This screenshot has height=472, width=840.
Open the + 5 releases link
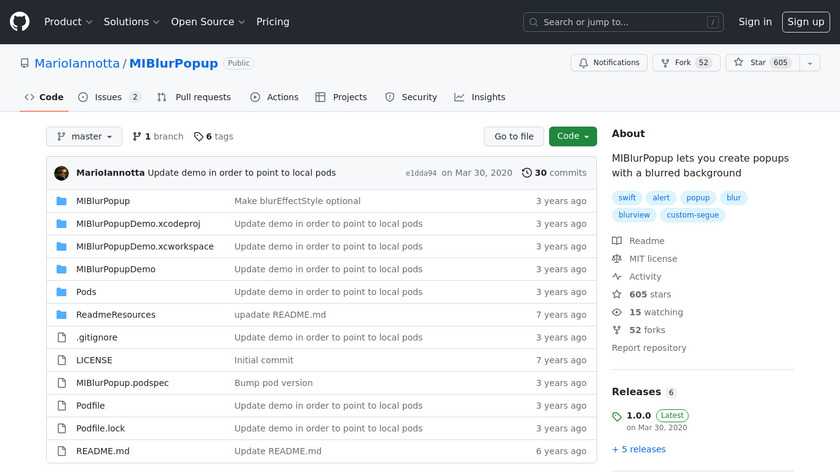639,449
